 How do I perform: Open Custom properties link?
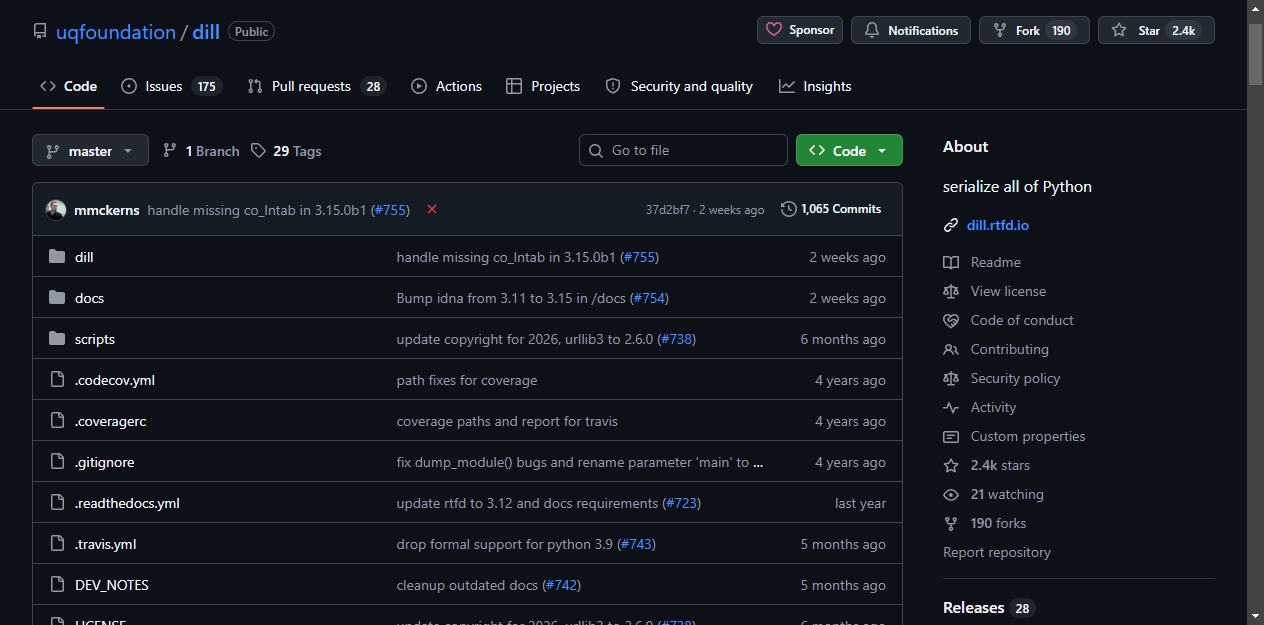click(1014, 436)
